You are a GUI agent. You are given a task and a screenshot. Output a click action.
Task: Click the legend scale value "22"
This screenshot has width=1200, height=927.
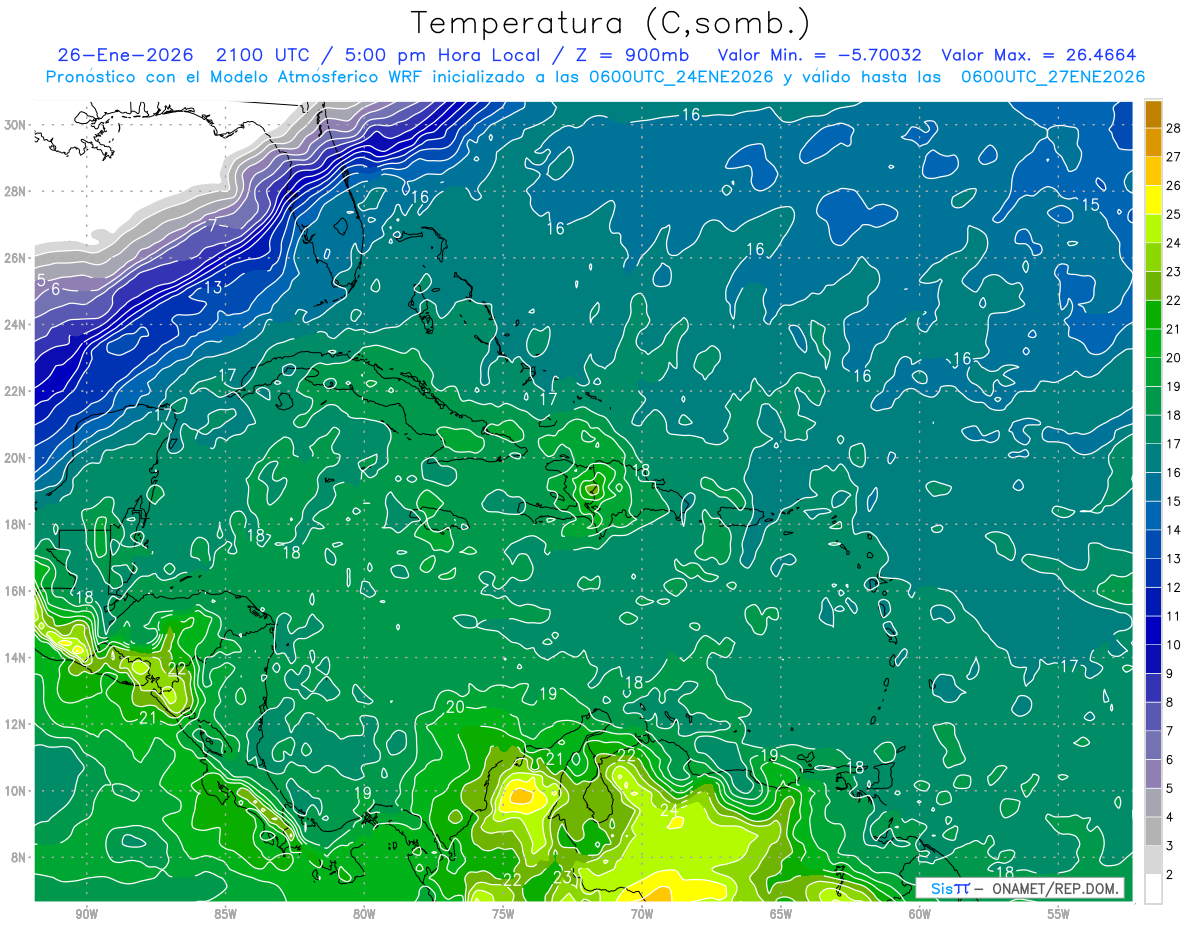(x=1174, y=300)
